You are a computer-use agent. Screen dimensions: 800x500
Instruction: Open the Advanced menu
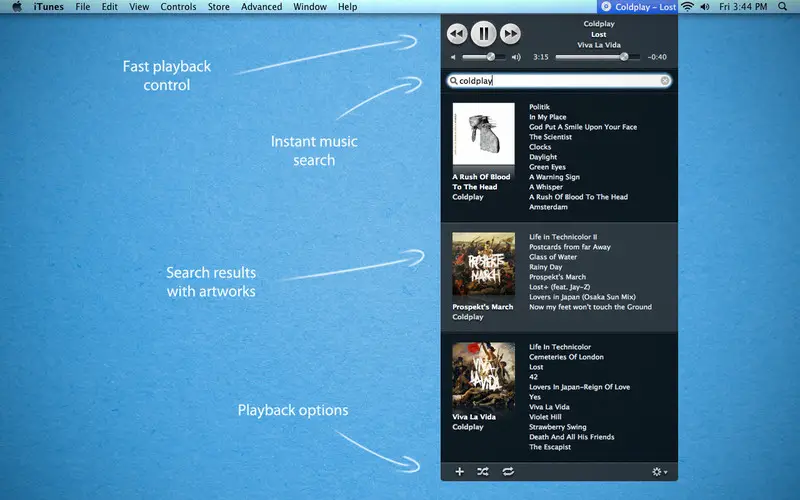point(261,7)
